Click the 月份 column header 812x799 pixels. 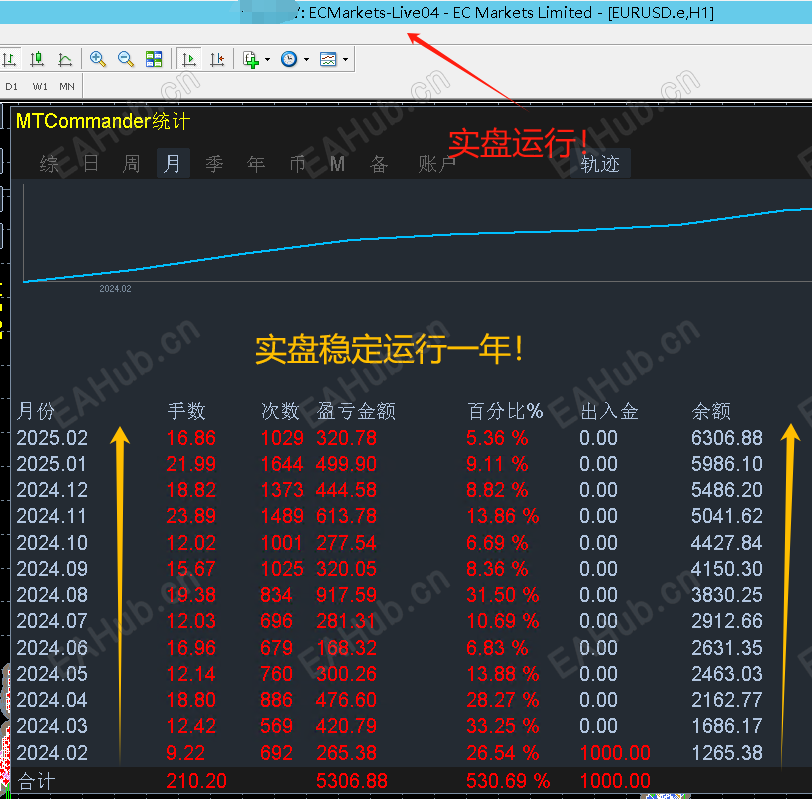pos(36,411)
